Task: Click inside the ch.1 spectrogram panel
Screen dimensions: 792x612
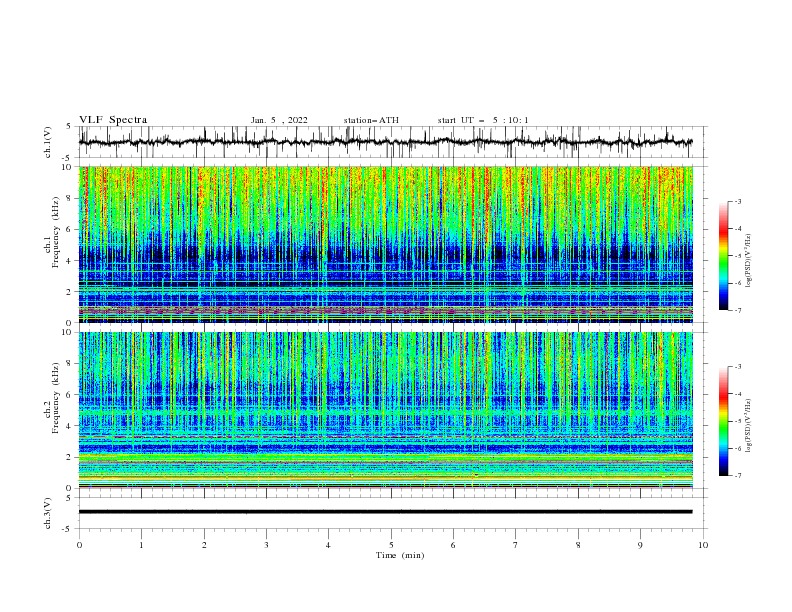Action: point(386,244)
